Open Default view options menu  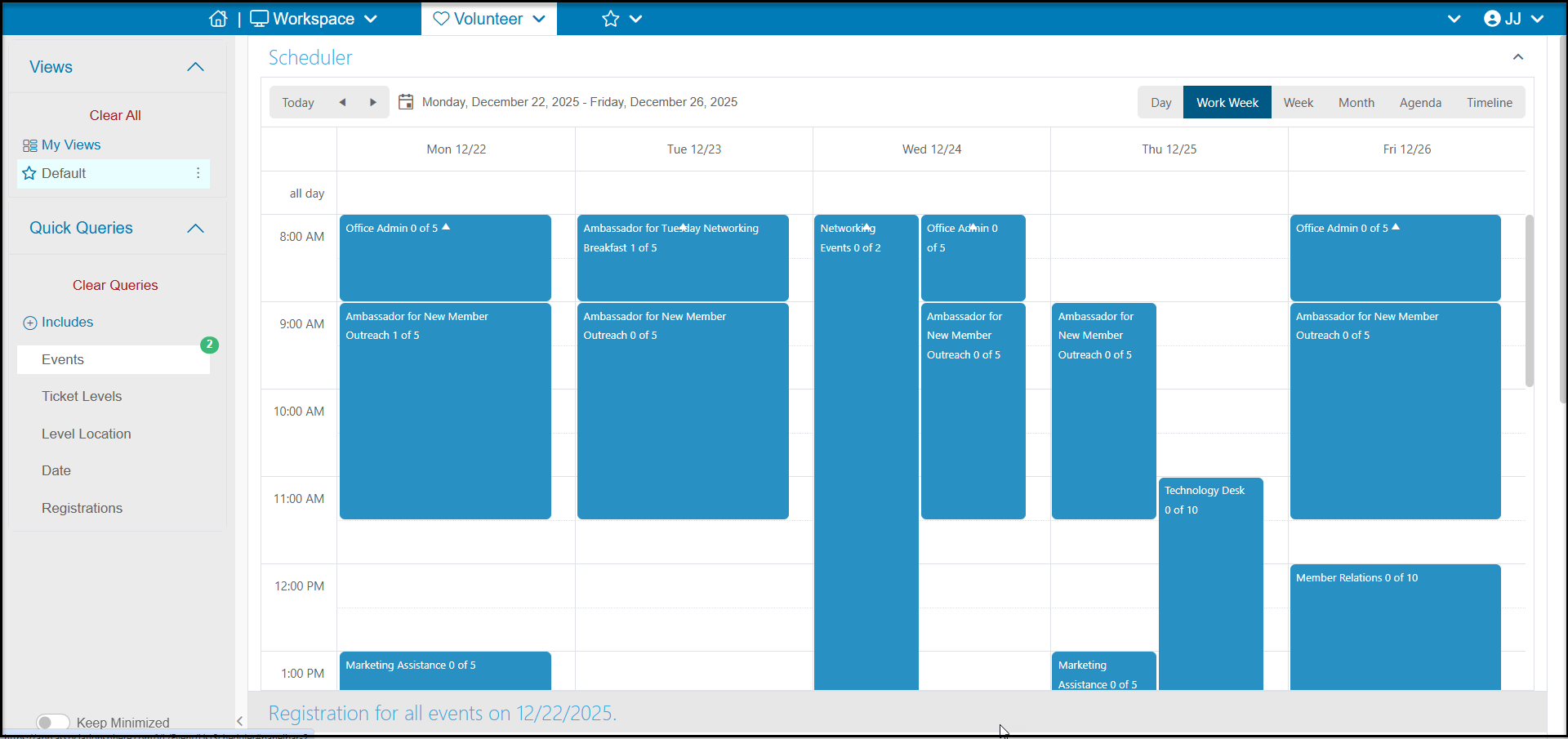(198, 173)
